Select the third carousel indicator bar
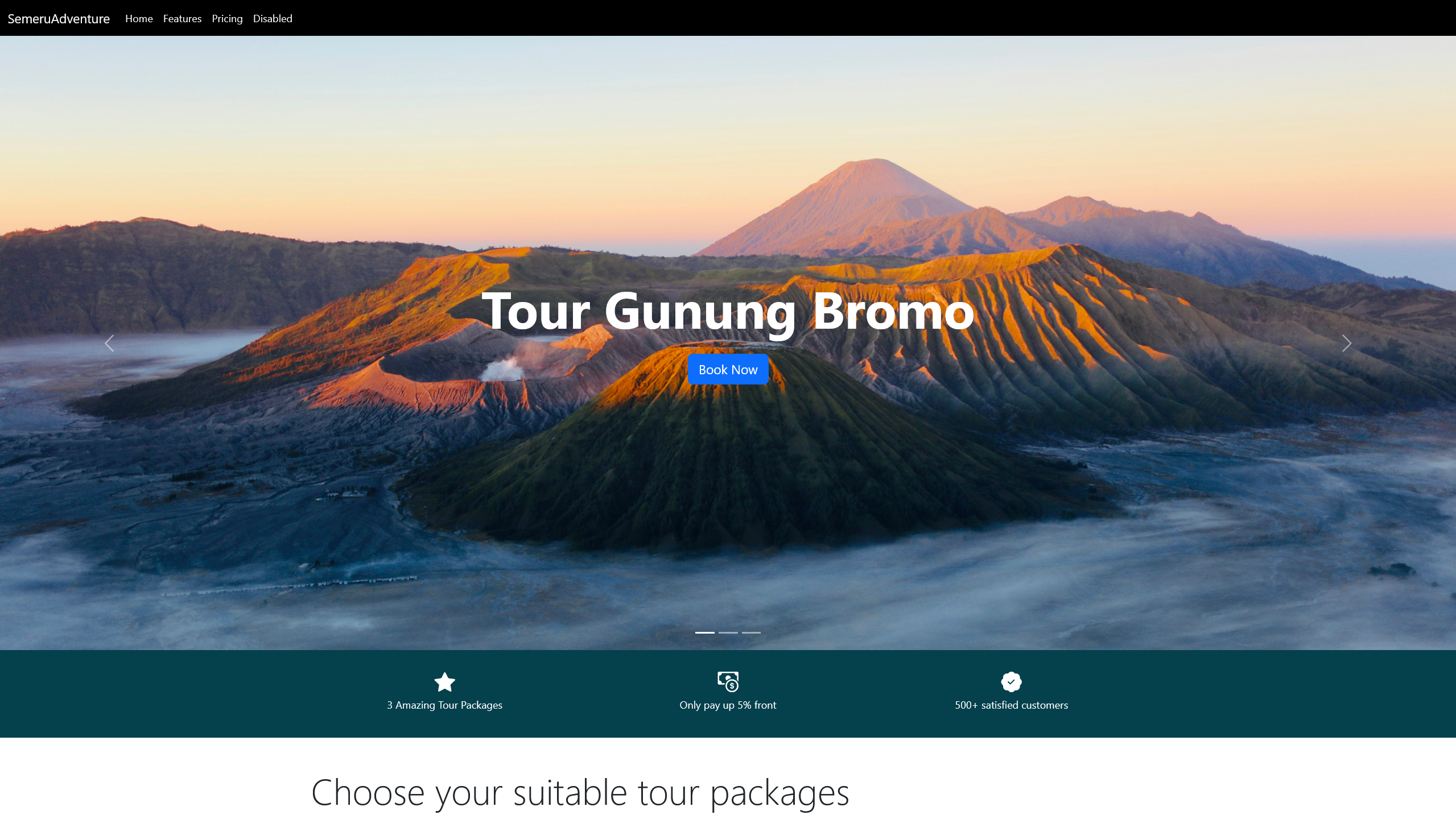This screenshot has width=1456, height=819. point(751,632)
